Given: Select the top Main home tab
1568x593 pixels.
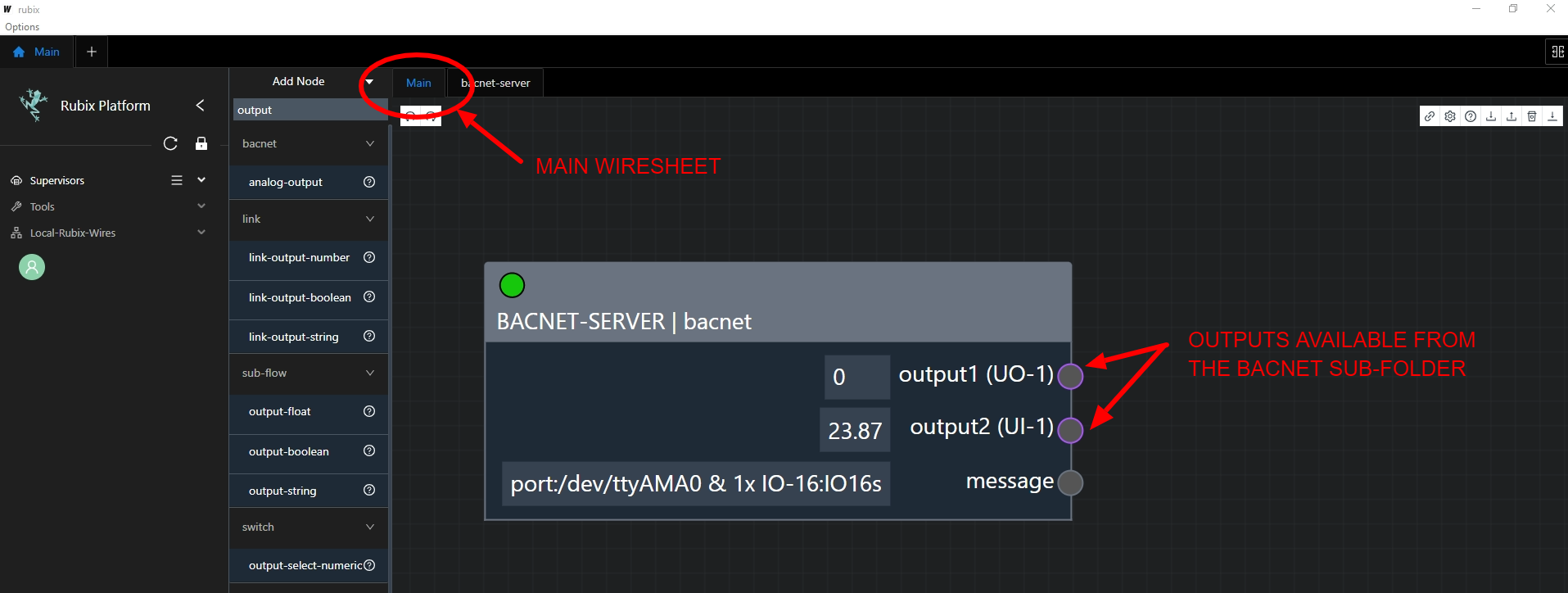Looking at the screenshot, I should [x=37, y=52].
